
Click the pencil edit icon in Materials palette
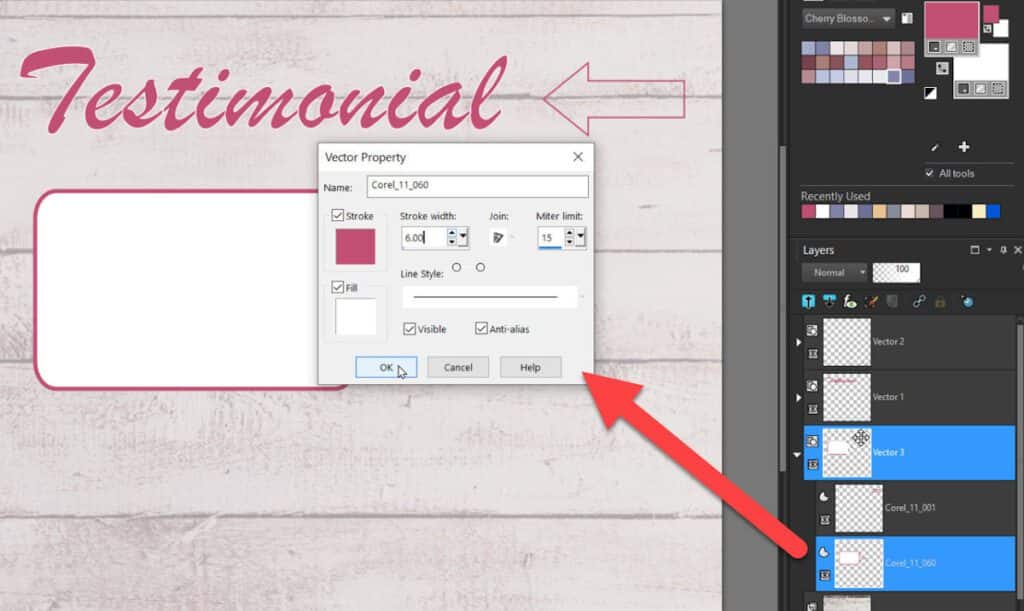tap(934, 148)
